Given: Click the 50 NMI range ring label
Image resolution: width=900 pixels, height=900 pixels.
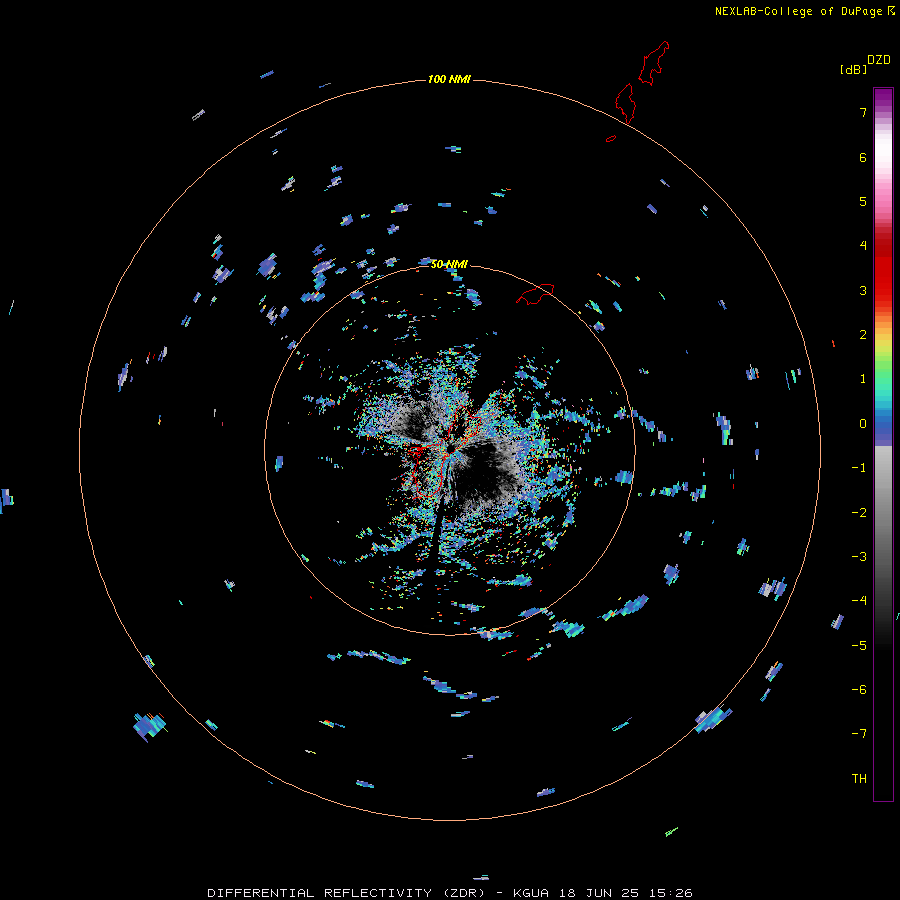Looking at the screenshot, I should [449, 264].
